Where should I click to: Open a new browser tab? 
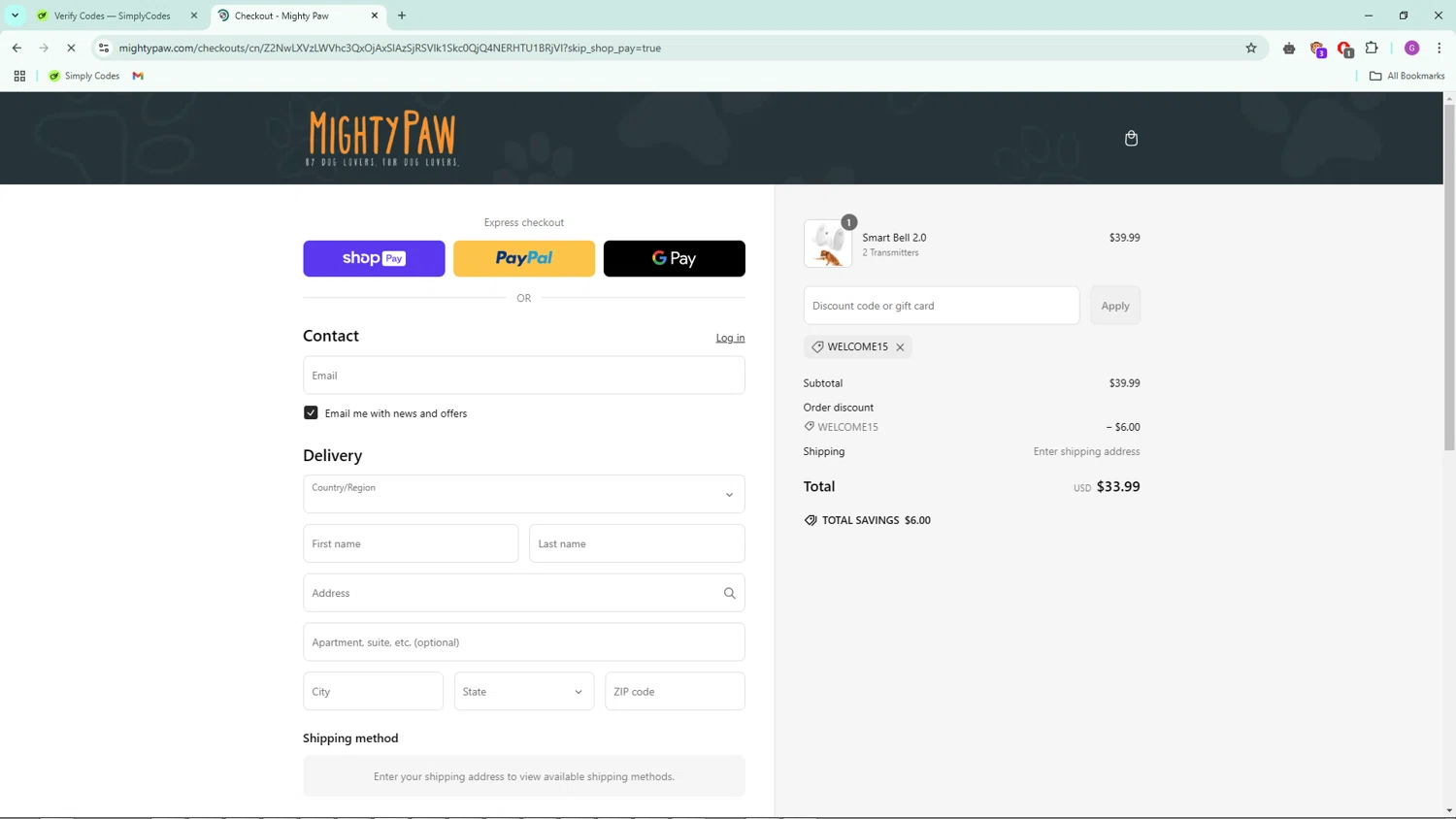[402, 16]
